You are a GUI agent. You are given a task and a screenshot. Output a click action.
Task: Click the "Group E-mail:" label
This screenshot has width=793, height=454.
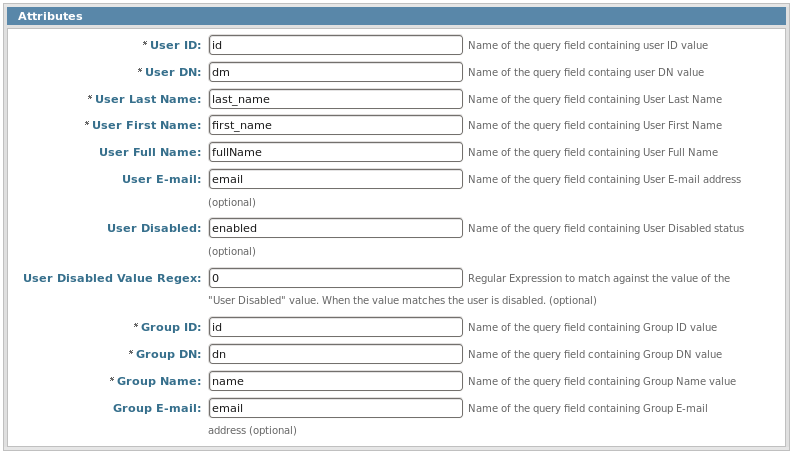(157, 408)
